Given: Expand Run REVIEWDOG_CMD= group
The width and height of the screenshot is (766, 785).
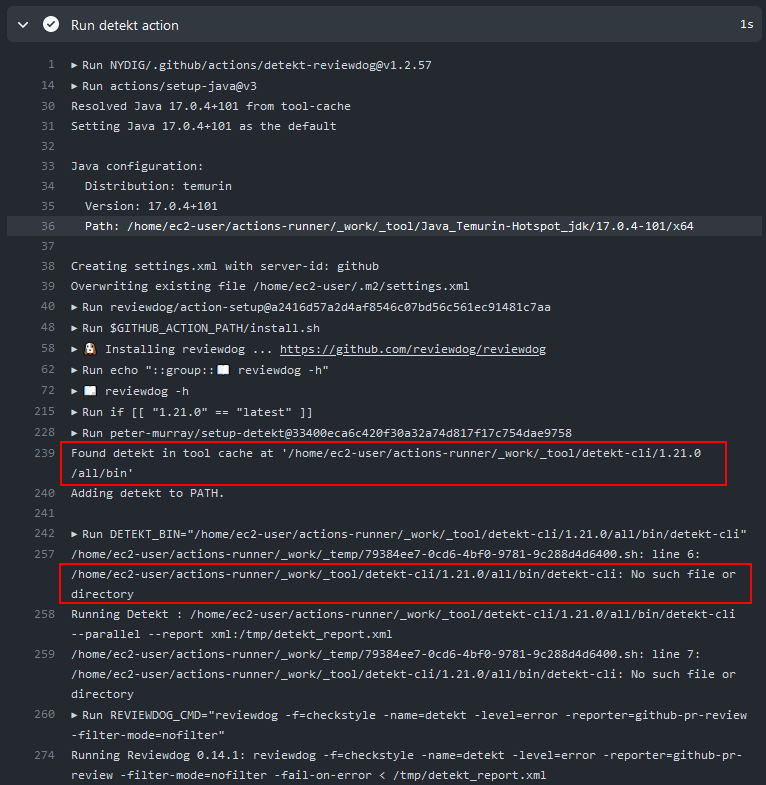Looking at the screenshot, I should [x=74, y=715].
